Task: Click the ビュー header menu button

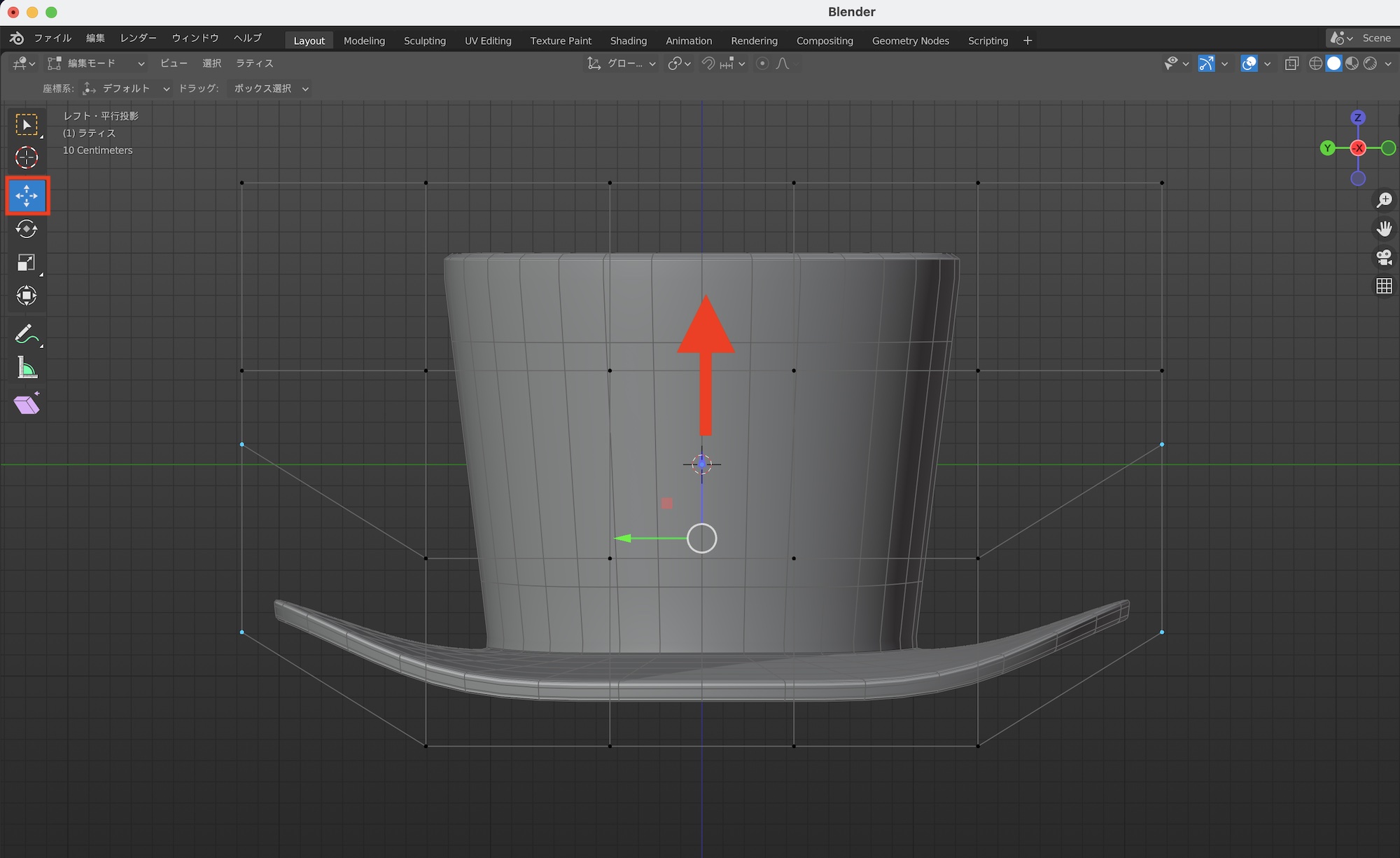Action: [x=174, y=64]
